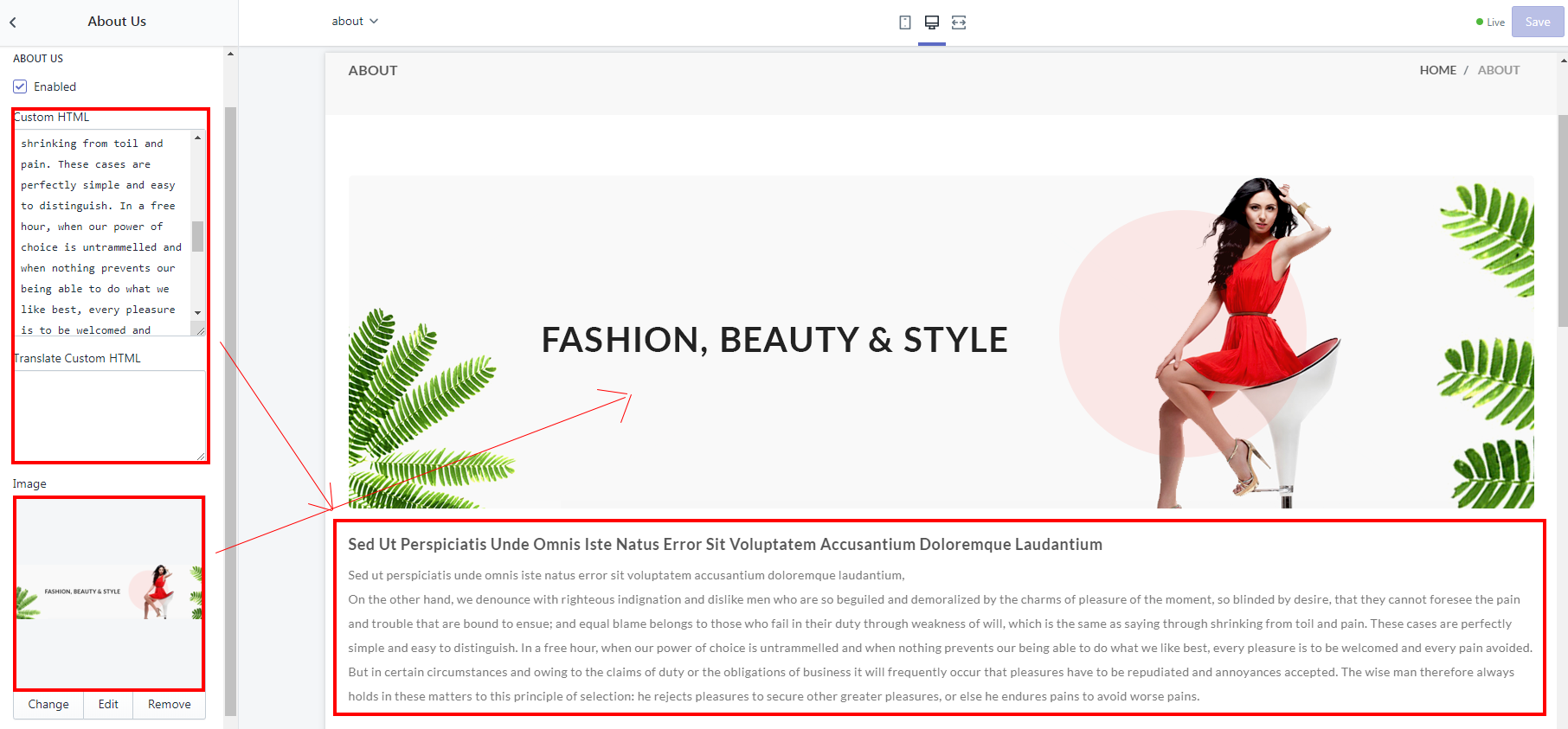The width and height of the screenshot is (1568, 729).
Task: Focus the Custom HTML text area
Action: pos(104,233)
